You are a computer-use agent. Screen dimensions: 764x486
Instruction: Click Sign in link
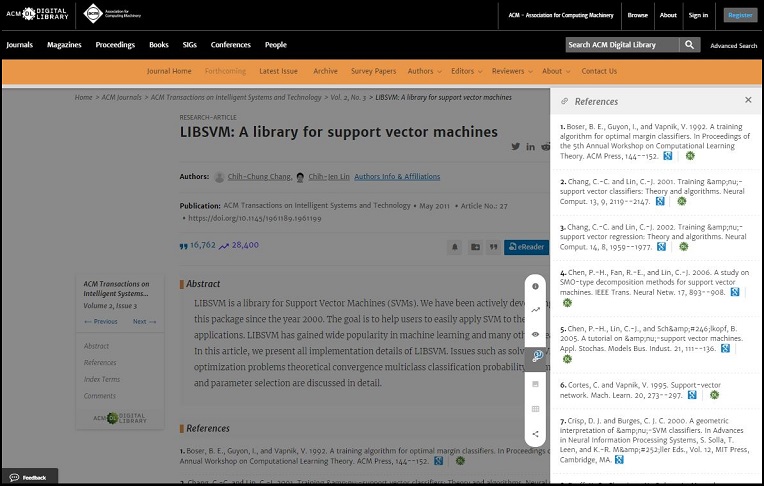point(698,15)
